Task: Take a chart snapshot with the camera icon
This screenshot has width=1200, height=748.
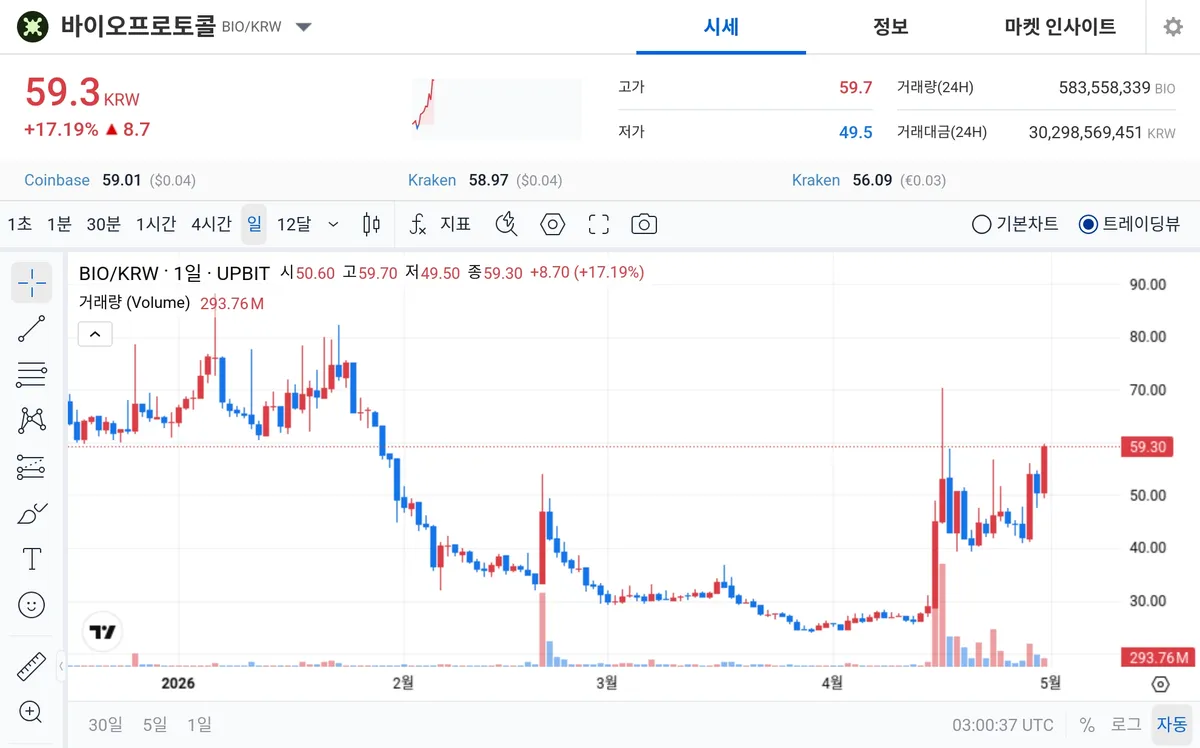Action: [644, 224]
